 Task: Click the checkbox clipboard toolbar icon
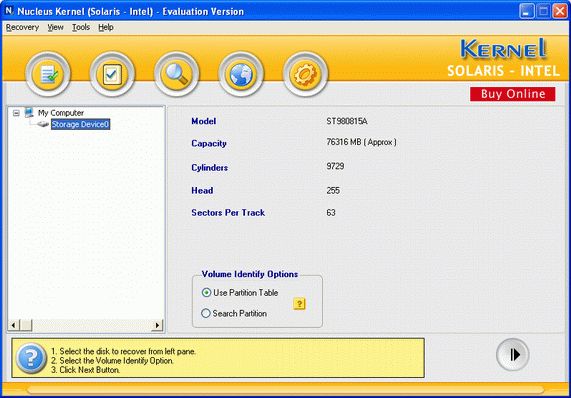pos(112,74)
